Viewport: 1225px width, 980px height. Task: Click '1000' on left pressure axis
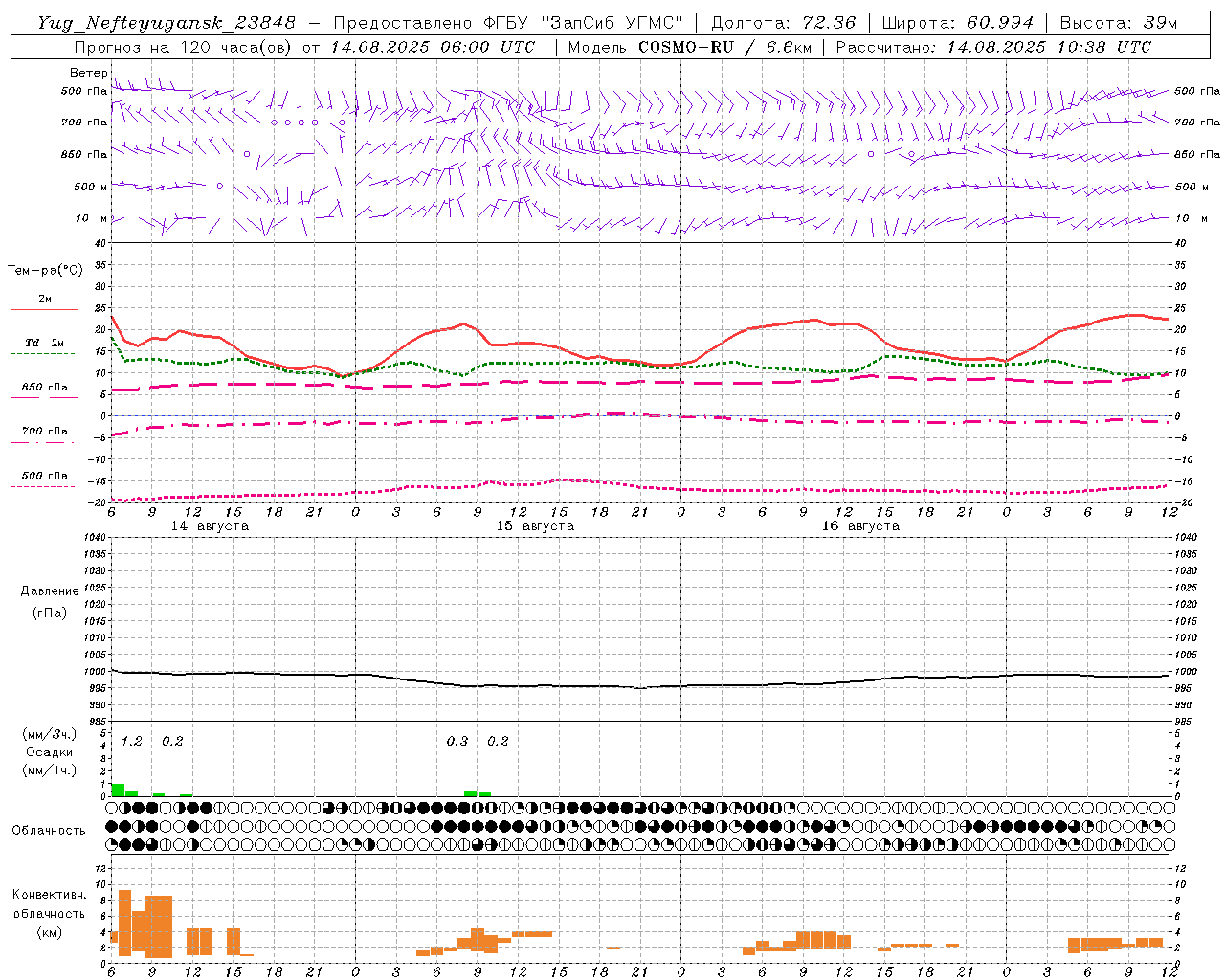[x=96, y=672]
